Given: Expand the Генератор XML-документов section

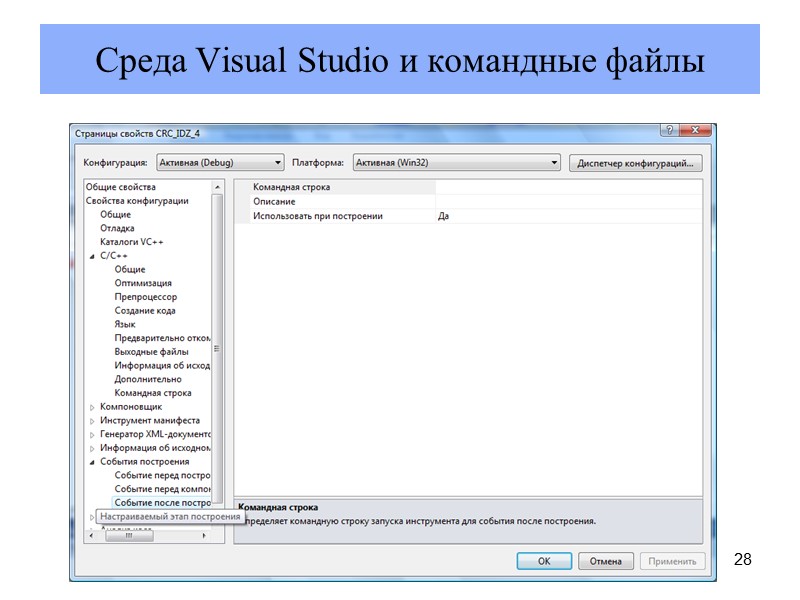Looking at the screenshot, I should tap(91, 434).
